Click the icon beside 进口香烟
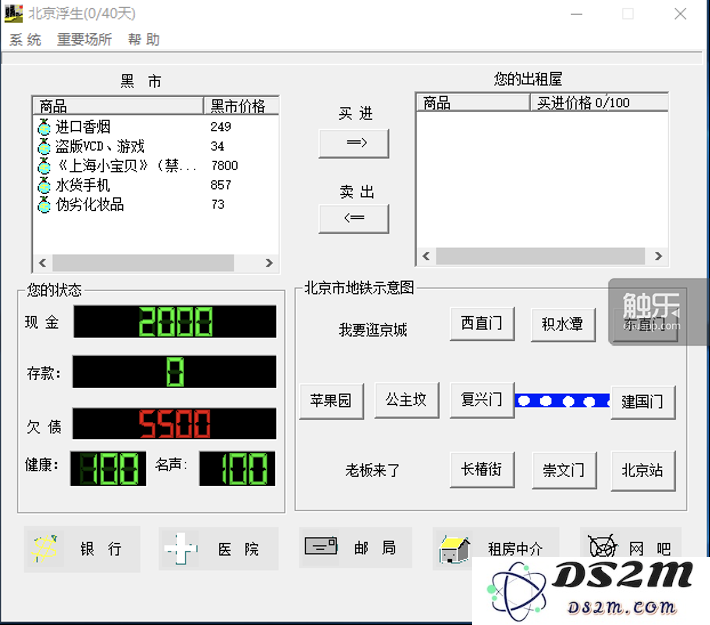Image resolution: width=710 pixels, height=625 pixels. pyautogui.click(x=44, y=127)
